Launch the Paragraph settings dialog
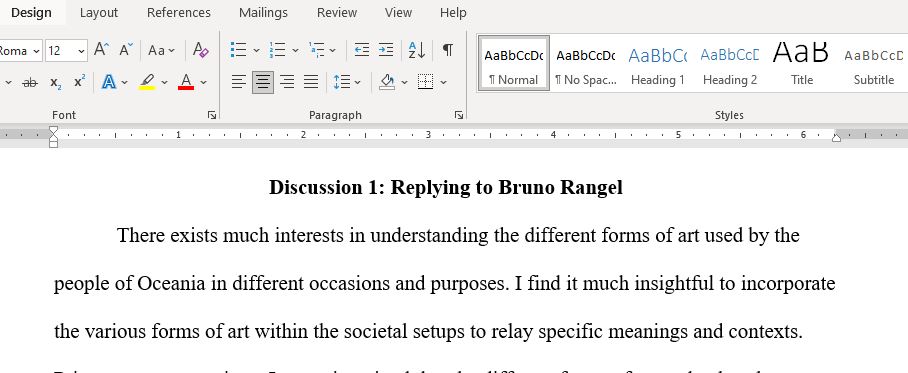Screen dimensions: 908x373 point(459,115)
